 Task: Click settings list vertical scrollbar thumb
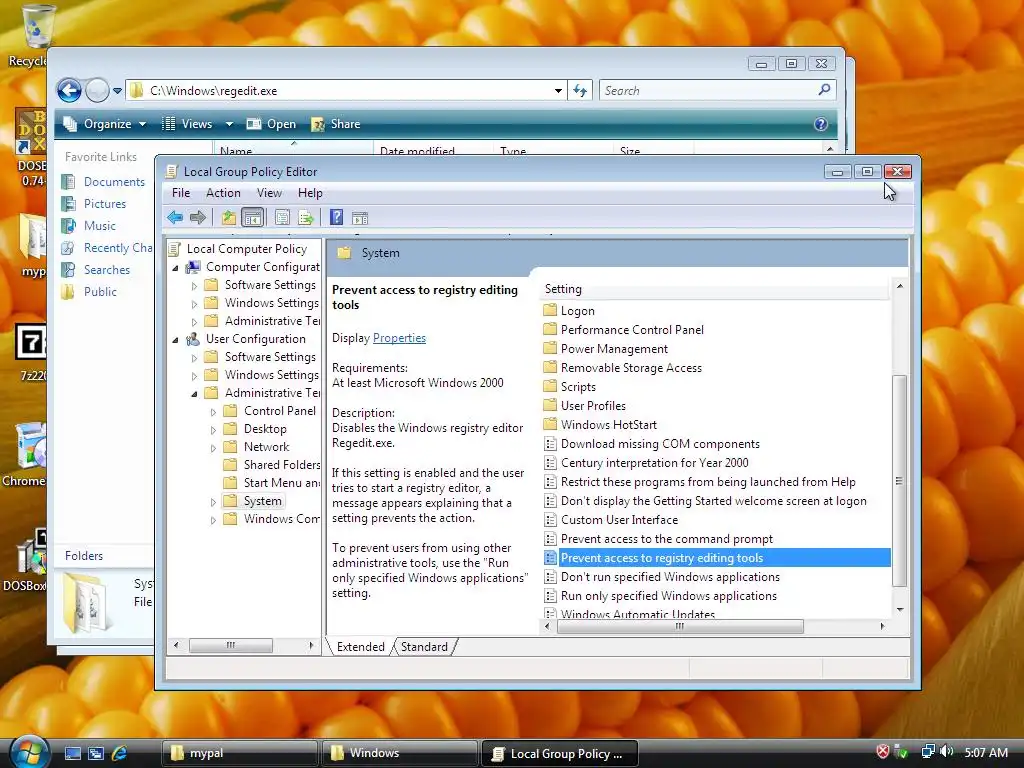pyautogui.click(x=899, y=481)
